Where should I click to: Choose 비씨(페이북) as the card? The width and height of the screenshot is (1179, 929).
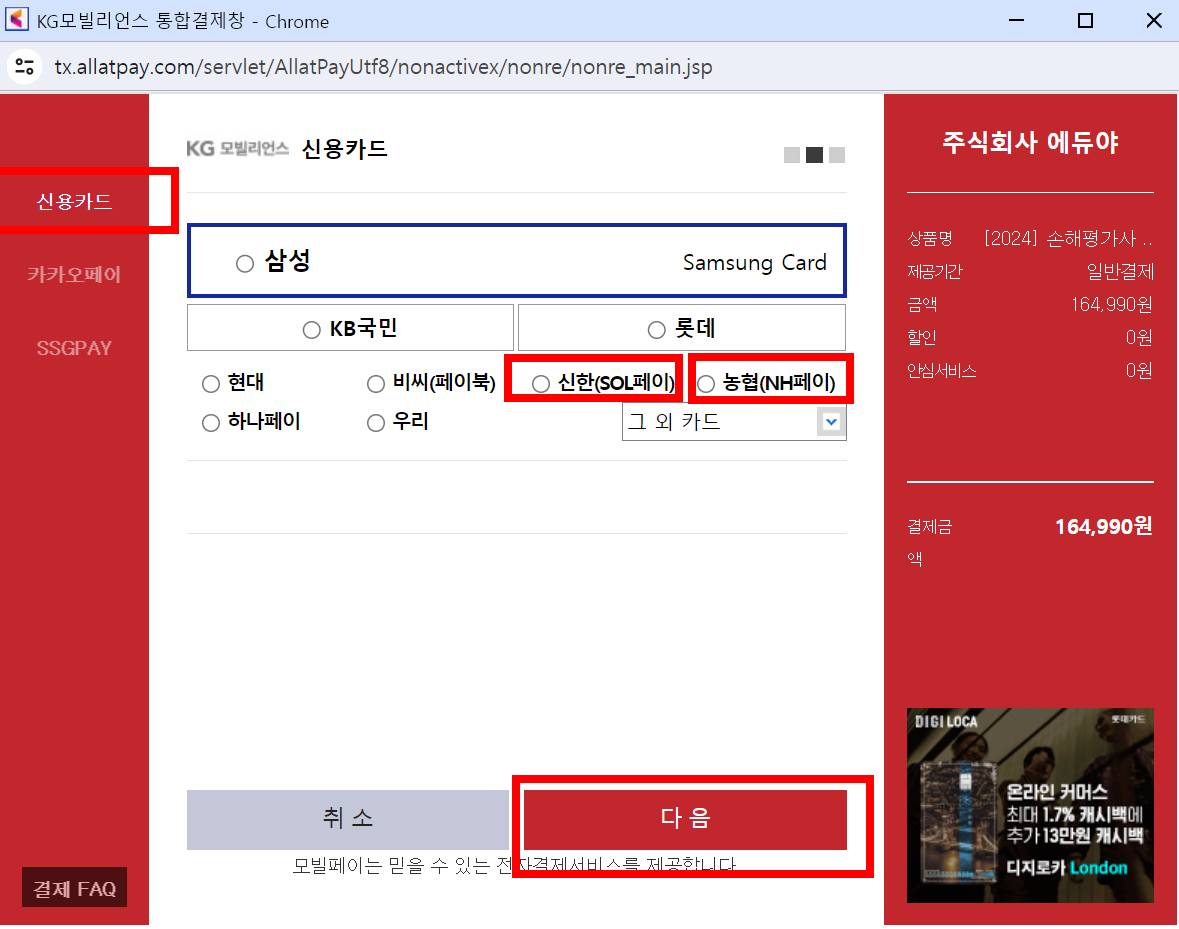pyautogui.click(x=376, y=384)
